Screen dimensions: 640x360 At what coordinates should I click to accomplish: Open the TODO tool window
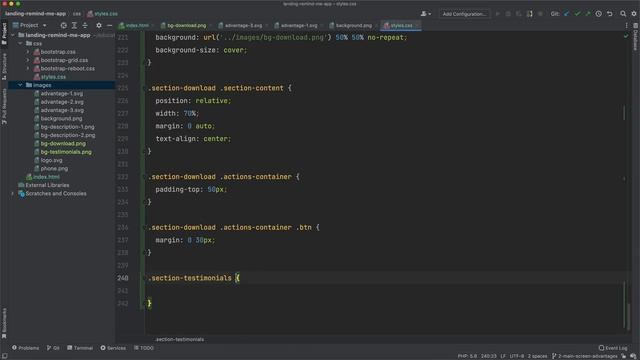(x=144, y=348)
